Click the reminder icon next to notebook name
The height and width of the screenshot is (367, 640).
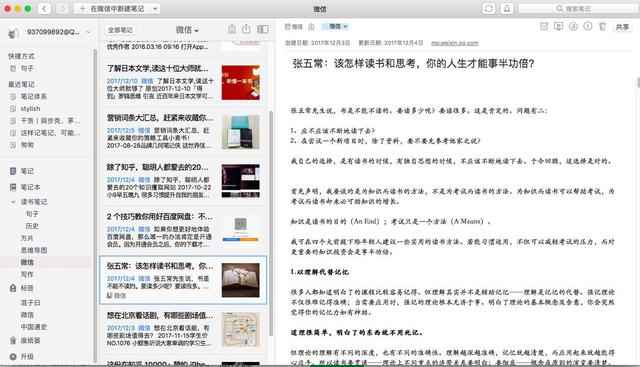click(311, 27)
